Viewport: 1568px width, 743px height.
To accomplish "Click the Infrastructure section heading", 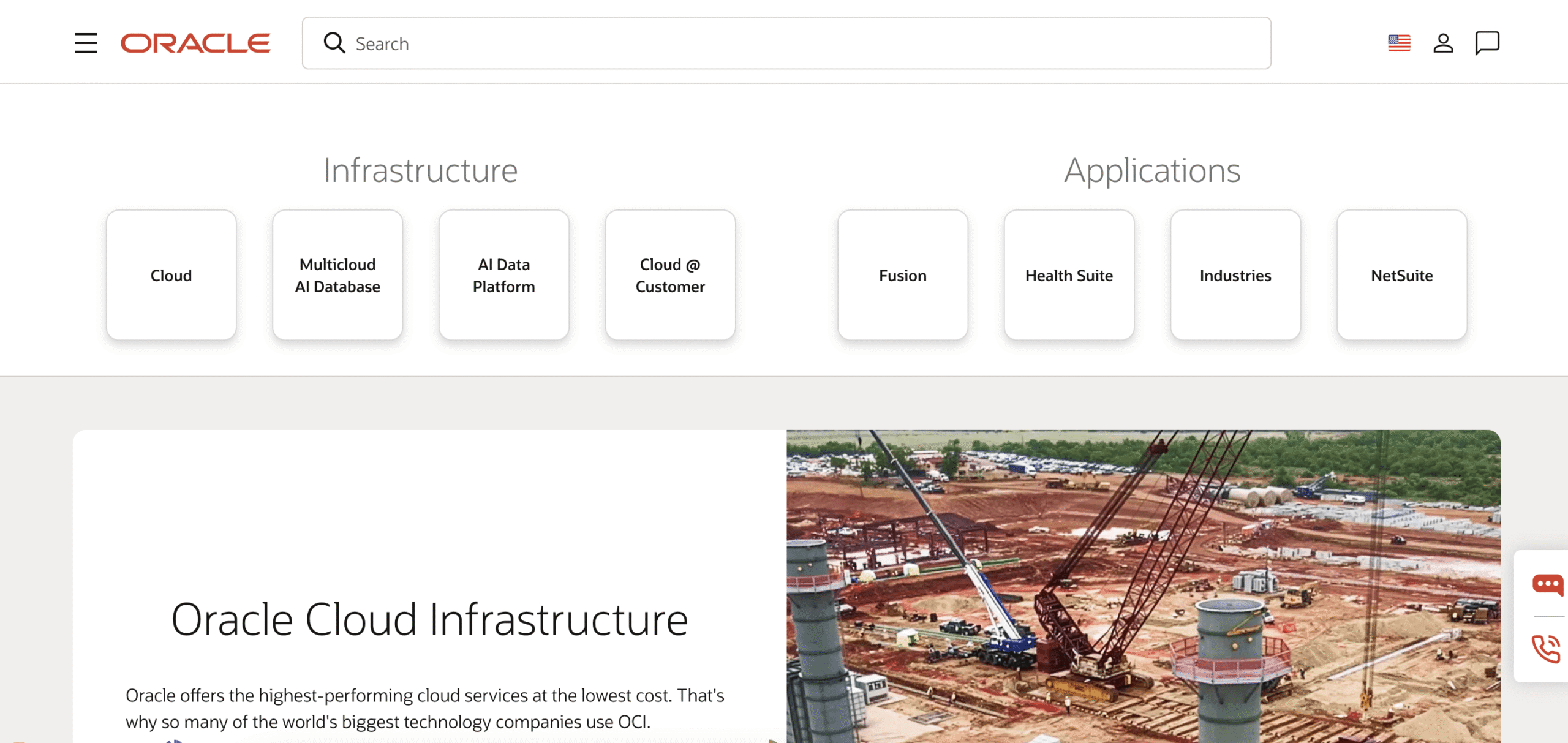I will 421,170.
